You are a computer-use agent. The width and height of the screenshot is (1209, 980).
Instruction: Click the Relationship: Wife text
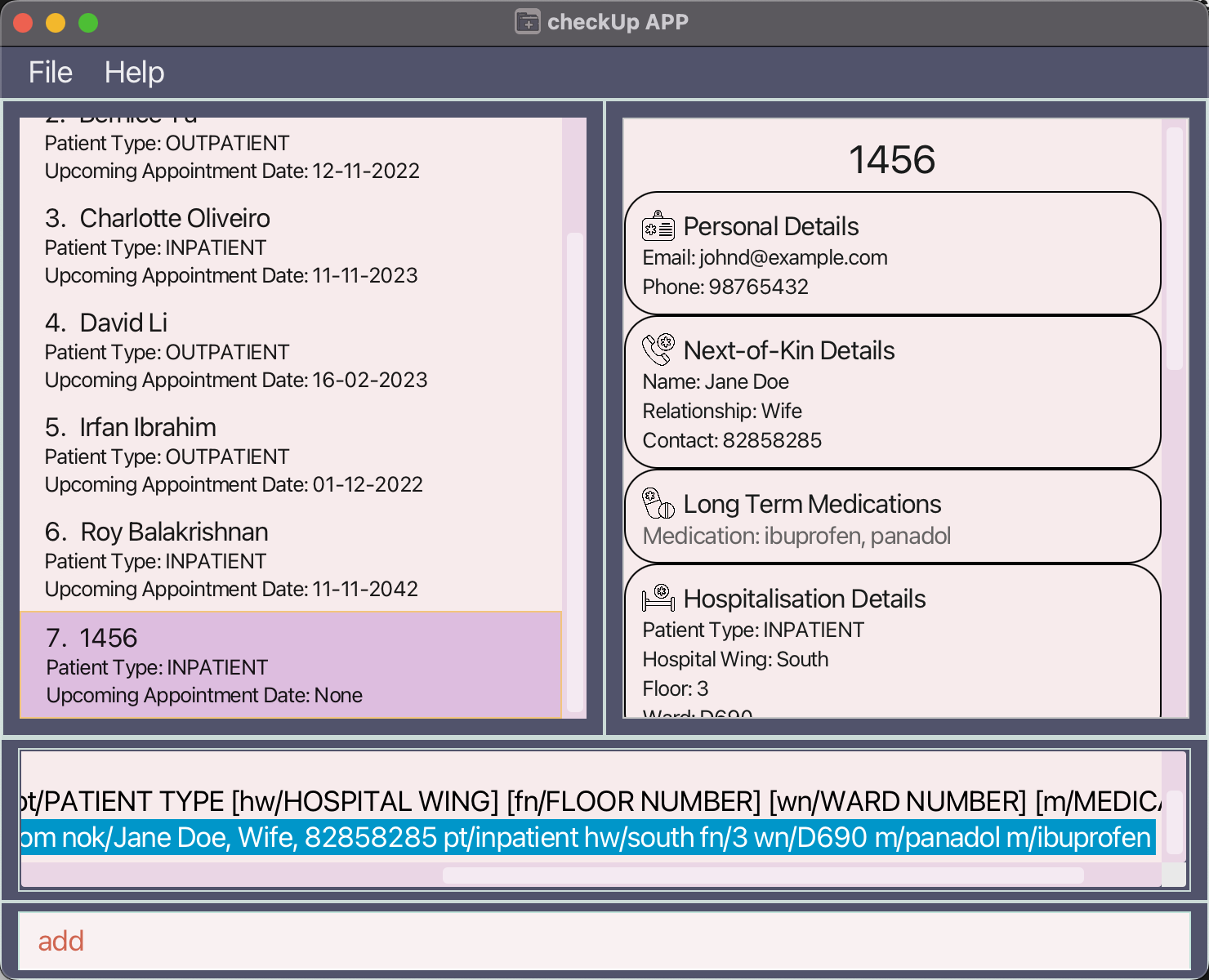[x=722, y=411]
